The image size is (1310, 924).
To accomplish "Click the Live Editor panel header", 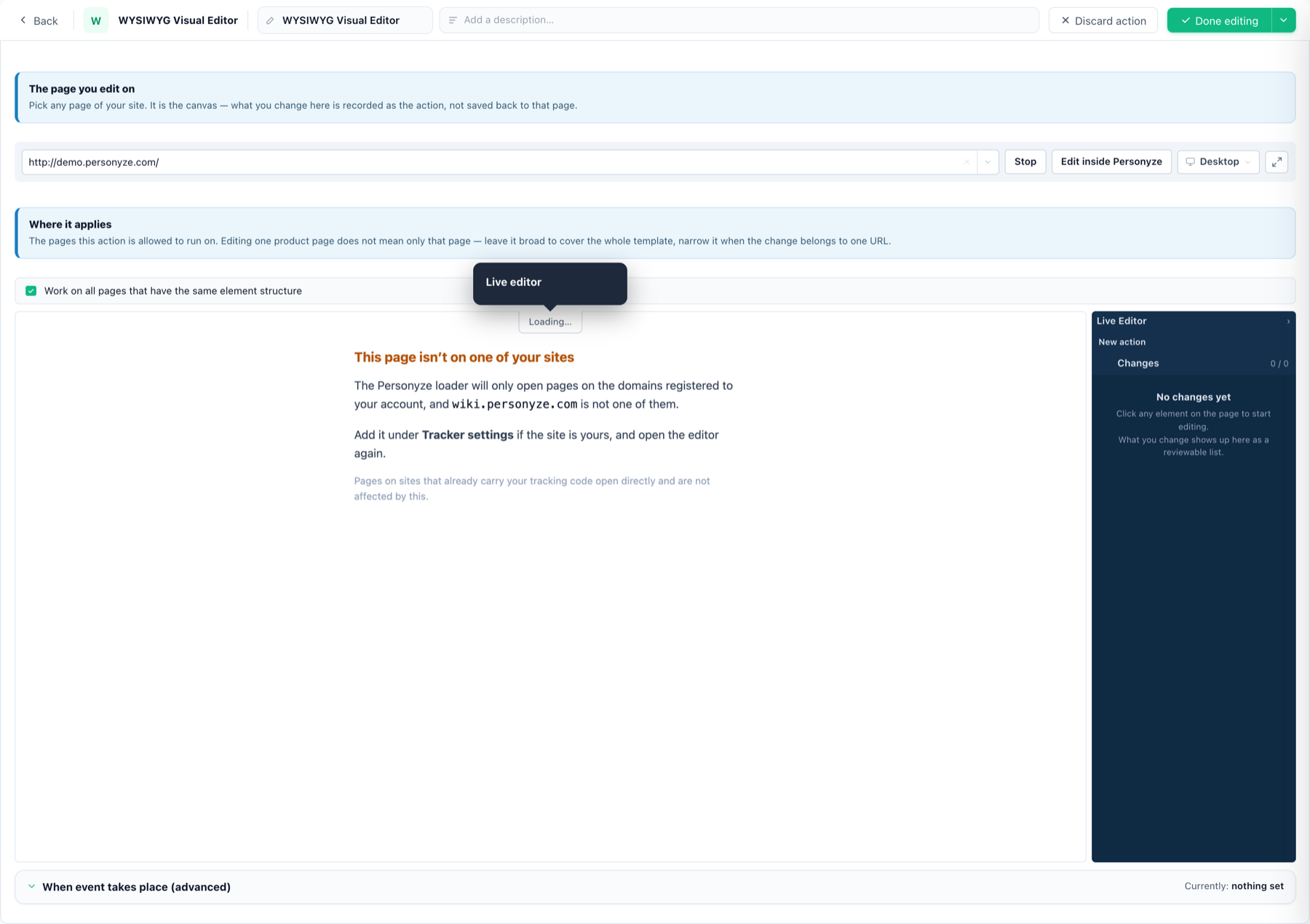I will point(1193,321).
